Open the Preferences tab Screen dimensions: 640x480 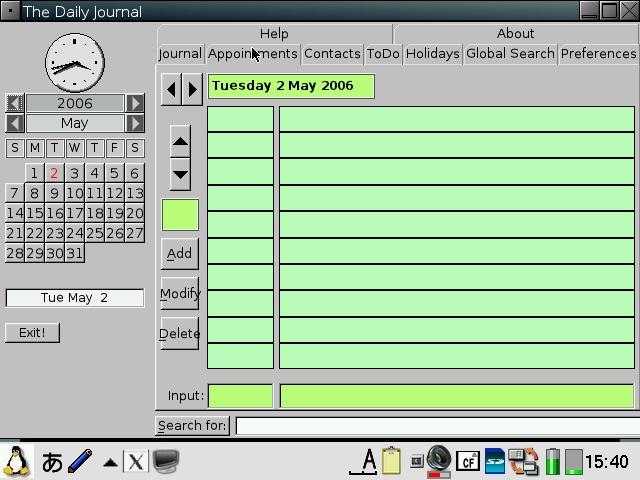tap(598, 54)
